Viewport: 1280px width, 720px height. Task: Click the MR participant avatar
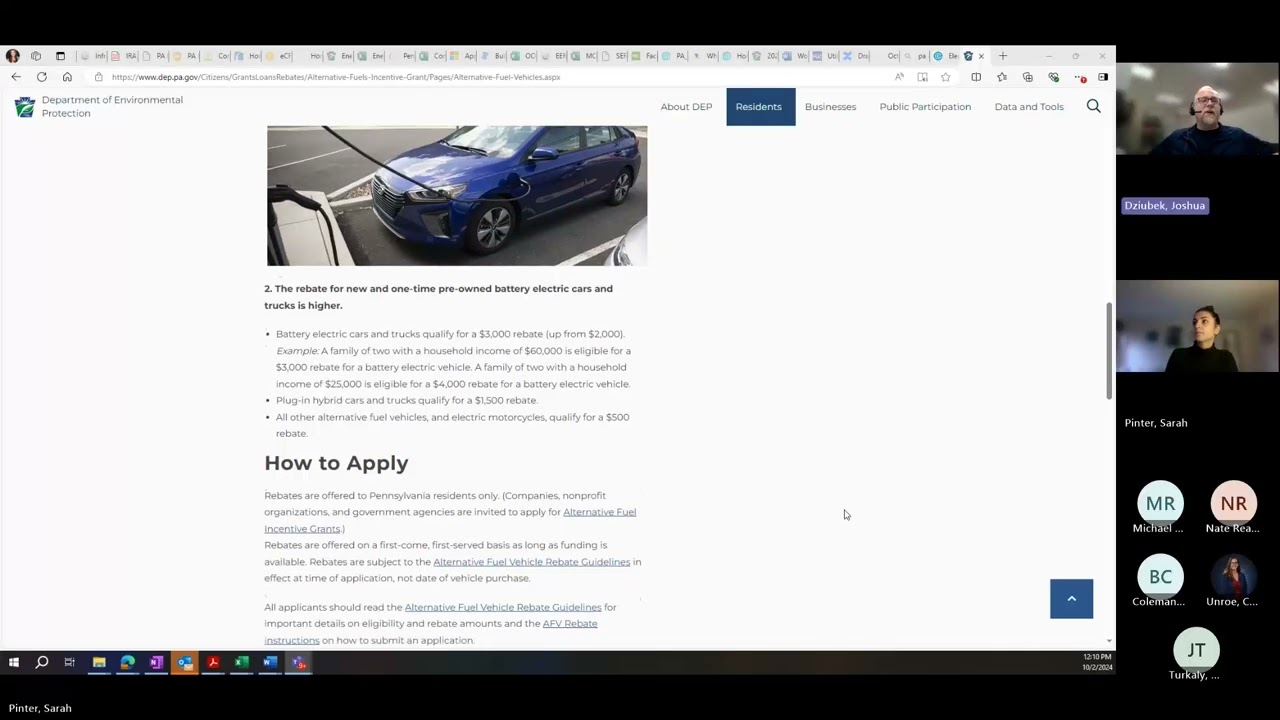click(x=1160, y=503)
